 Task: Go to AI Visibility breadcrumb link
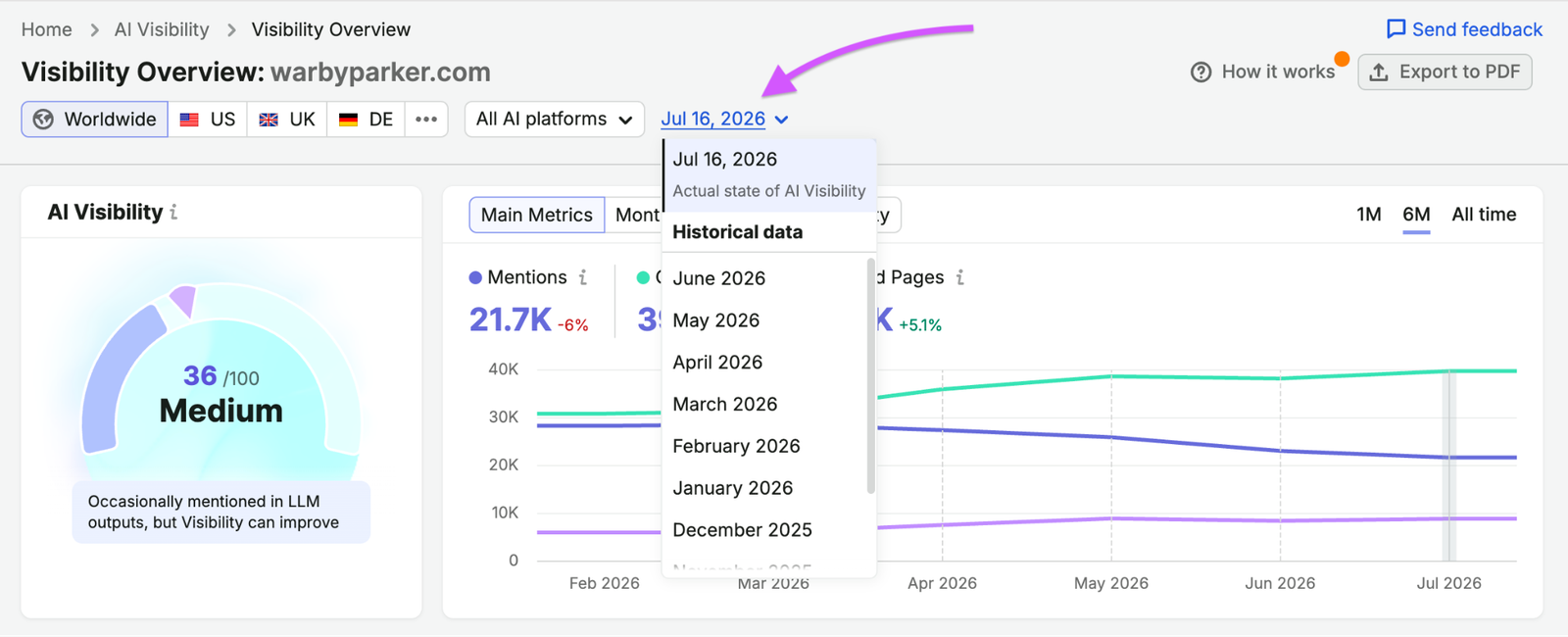[162, 29]
